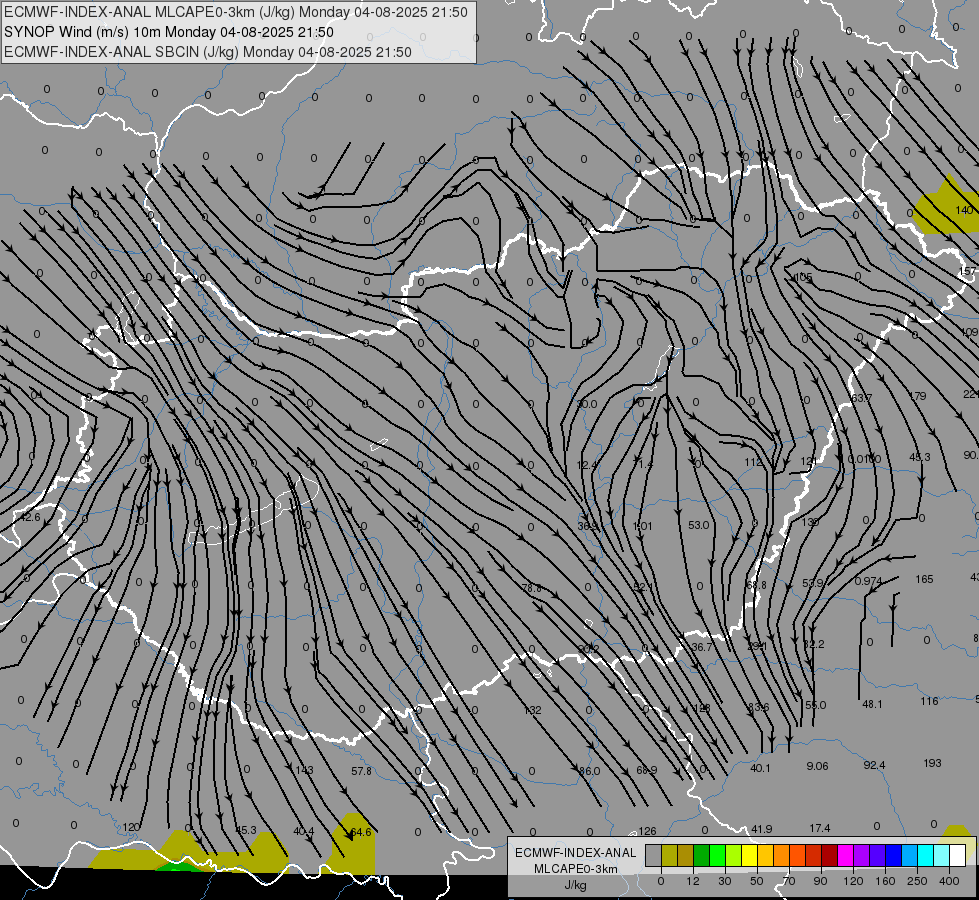Click the legend unit label J/kg
979x900 pixels.
tap(575, 884)
